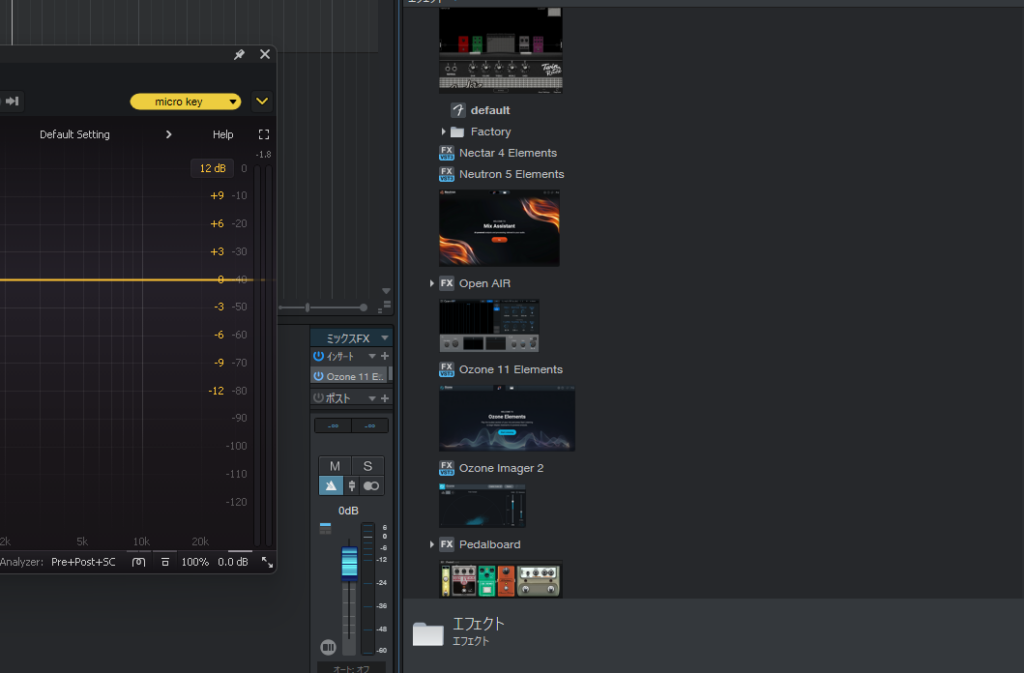Solo the channel with S button
The height and width of the screenshot is (673, 1024).
368,466
